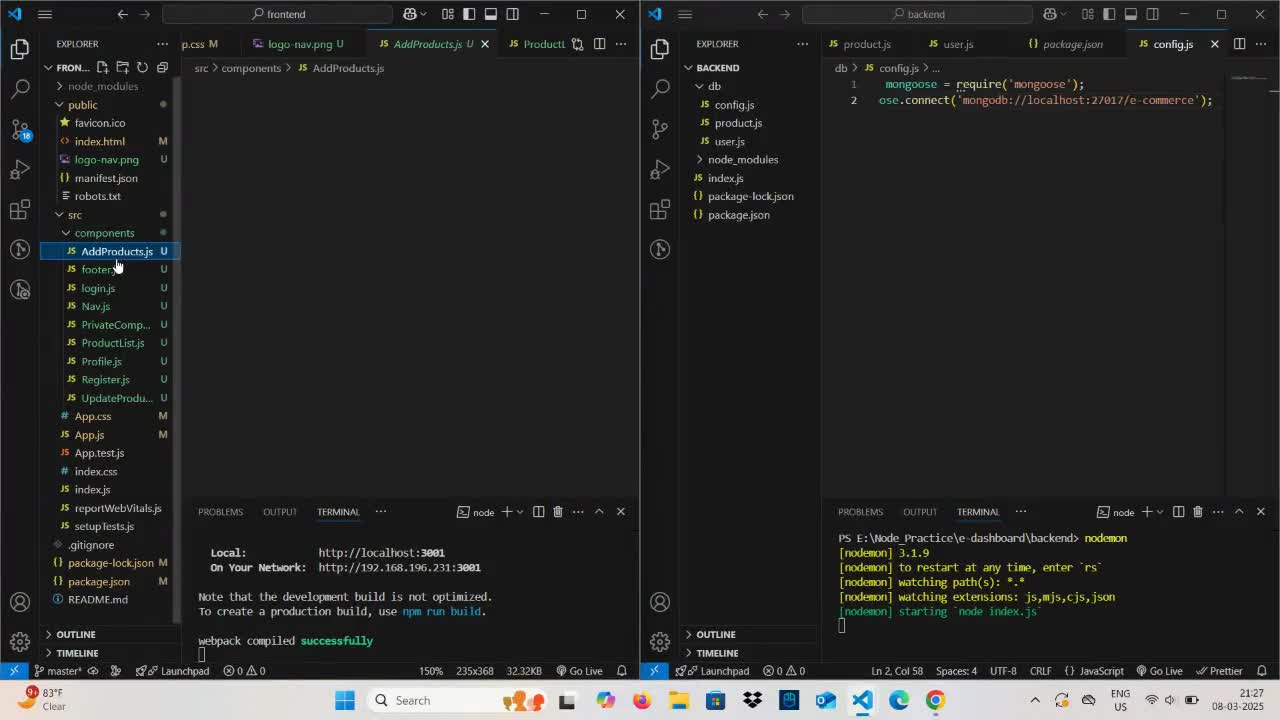Toggle bottom panel in backend title bar
The image size is (1280, 720).
1131,14
